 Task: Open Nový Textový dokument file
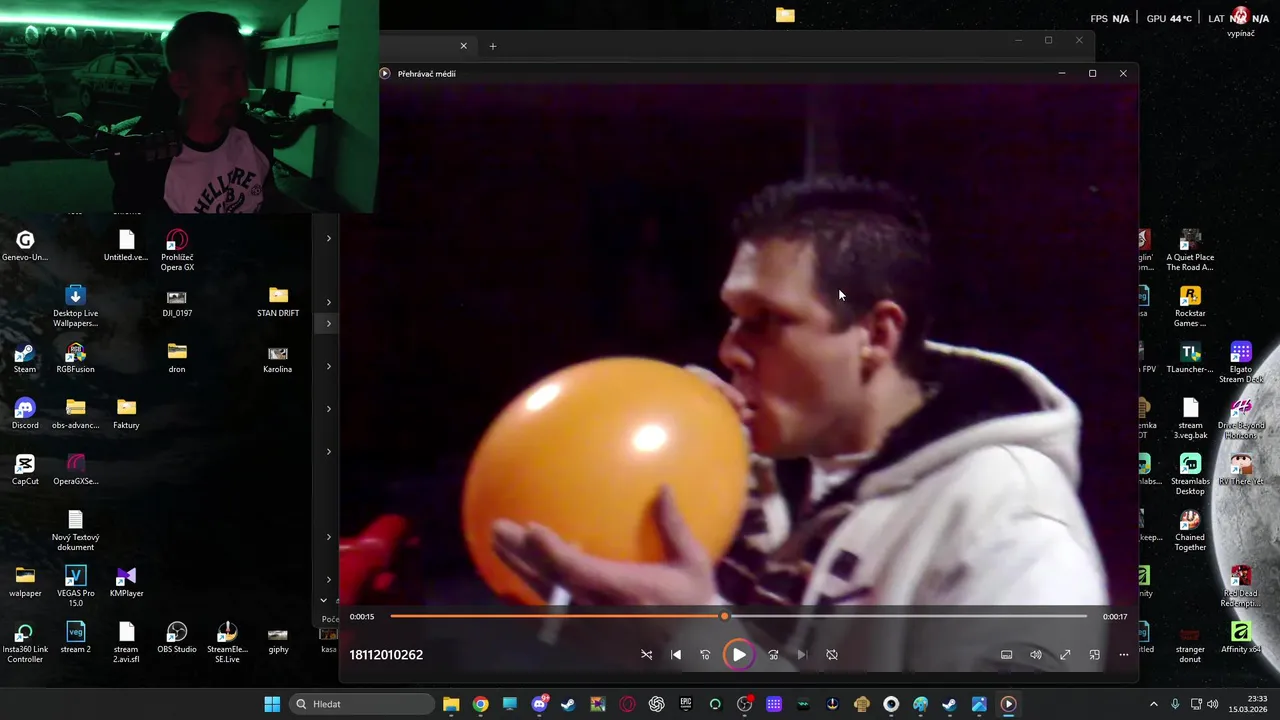click(75, 530)
